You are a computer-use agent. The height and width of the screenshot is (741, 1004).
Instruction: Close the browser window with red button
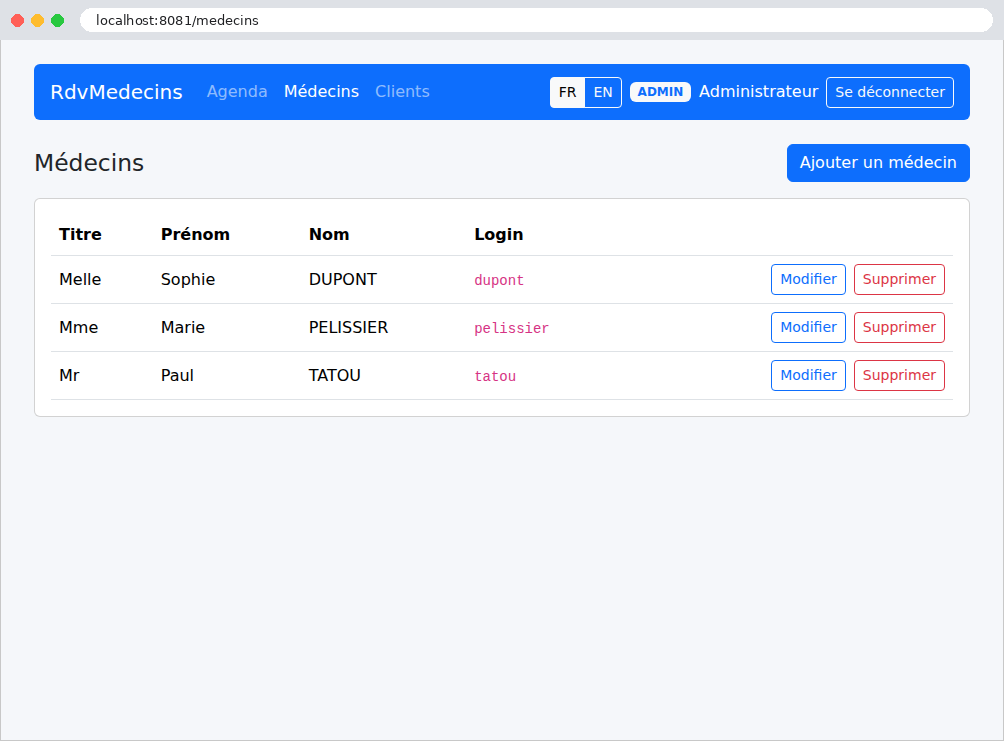[x=18, y=20]
